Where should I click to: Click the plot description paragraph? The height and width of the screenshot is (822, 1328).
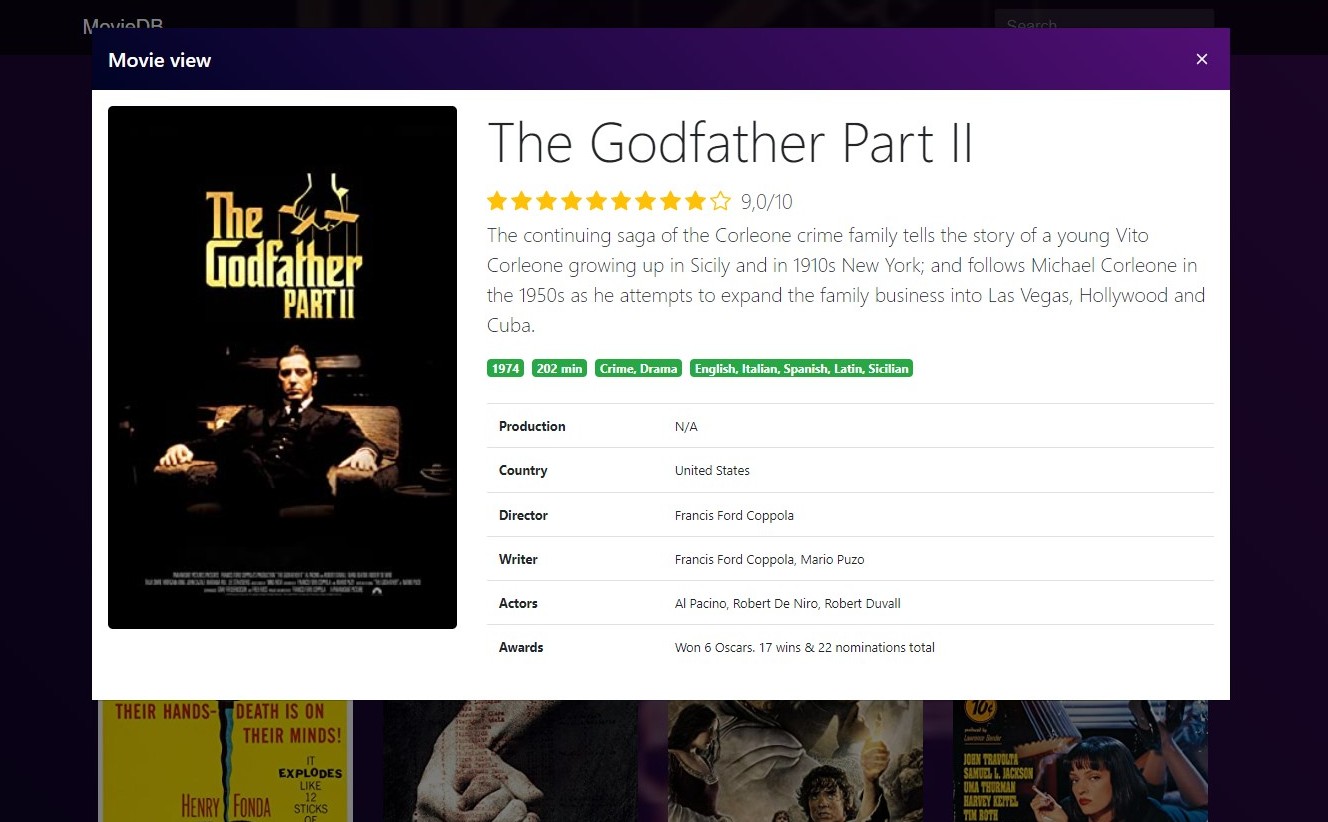tap(846, 280)
